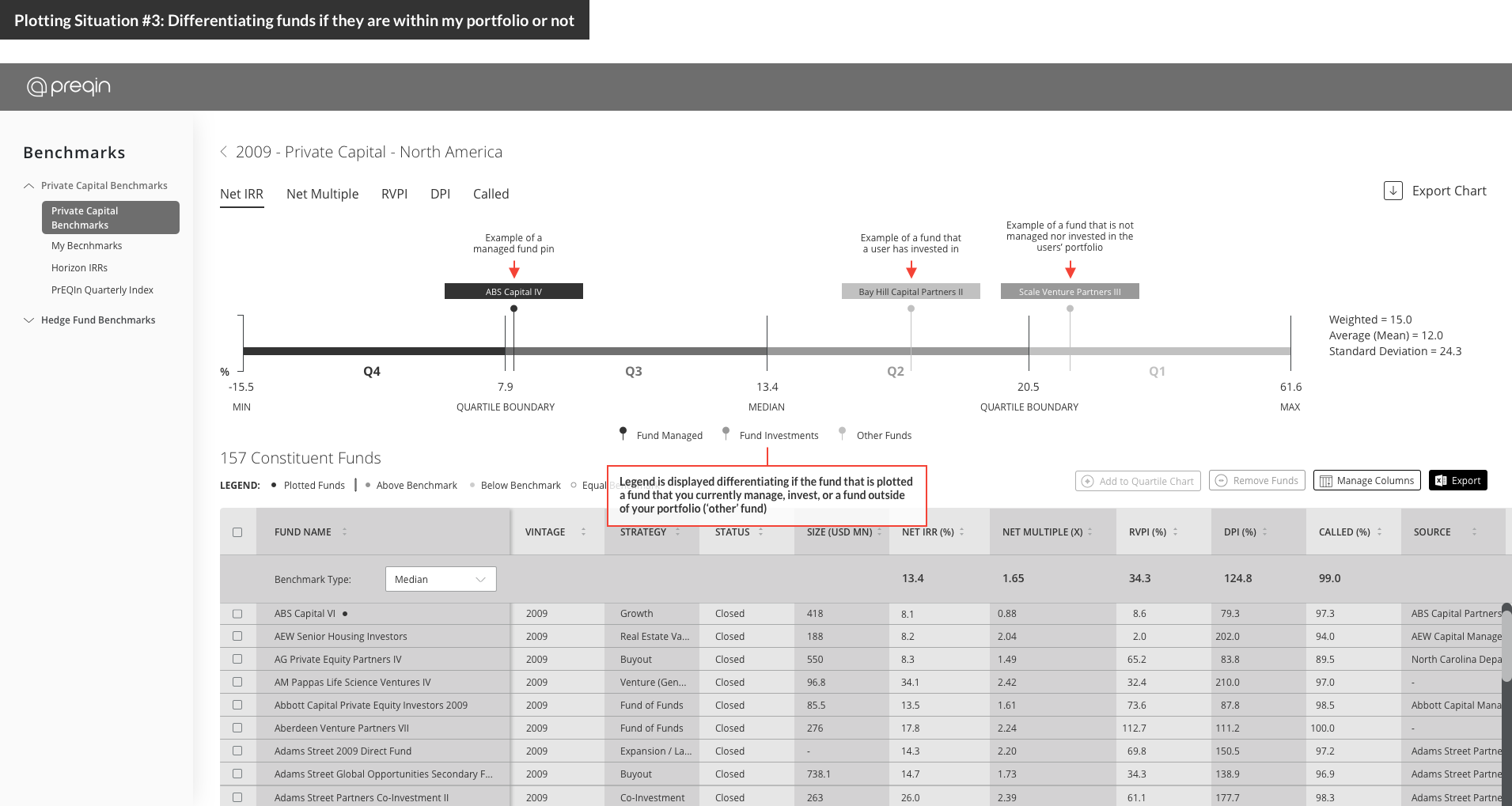Check Adams Street 2009 Direct Fund checkbox
The height and width of the screenshot is (806, 1512).
(237, 751)
